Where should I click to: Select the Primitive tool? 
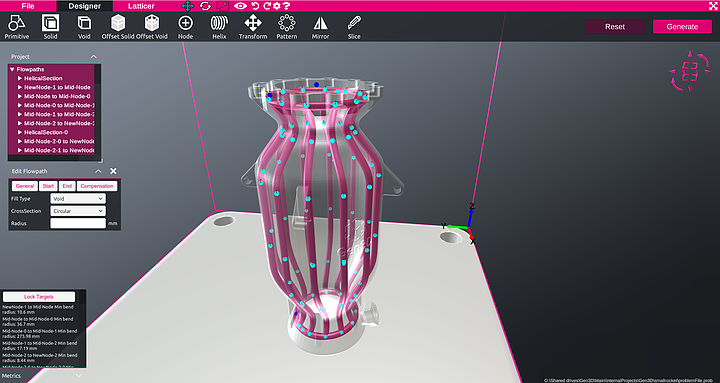coord(17,27)
